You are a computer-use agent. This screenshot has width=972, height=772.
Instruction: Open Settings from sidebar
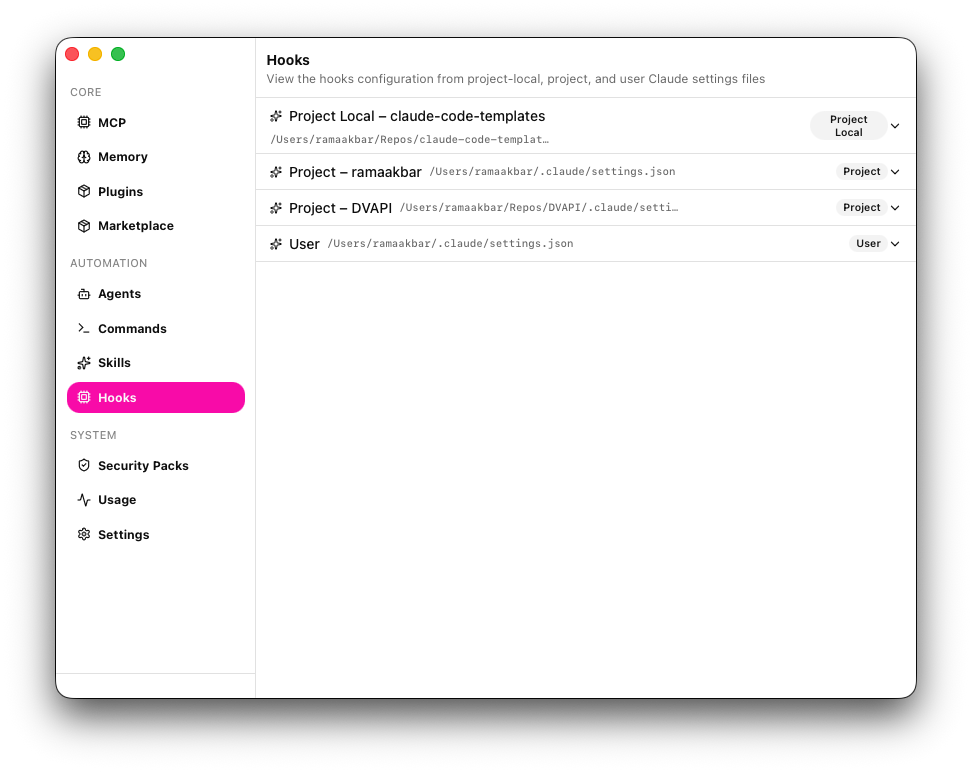click(x=156, y=534)
